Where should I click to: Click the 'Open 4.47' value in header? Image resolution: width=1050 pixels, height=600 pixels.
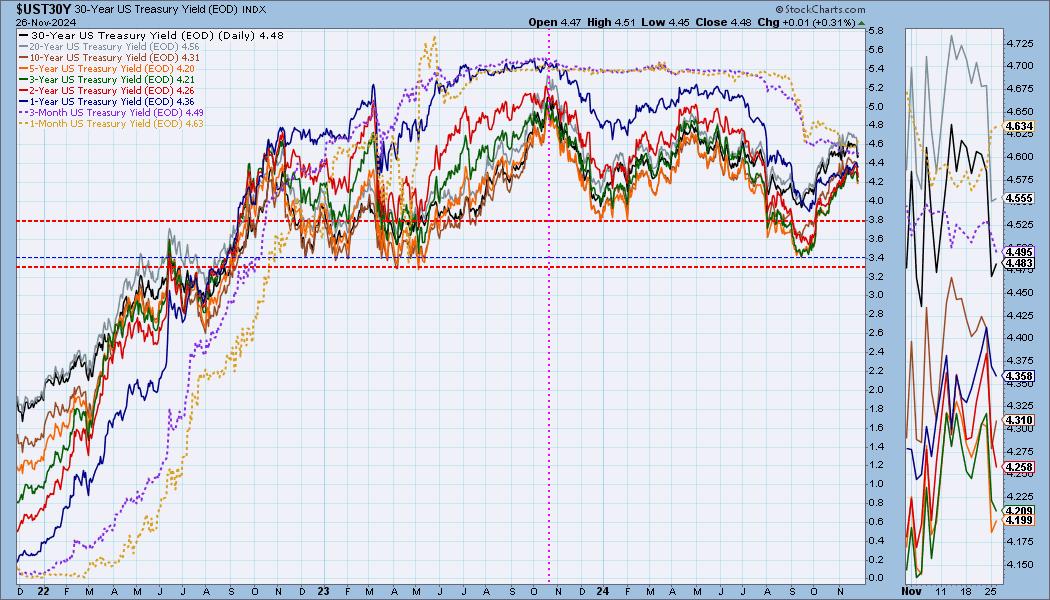point(555,22)
